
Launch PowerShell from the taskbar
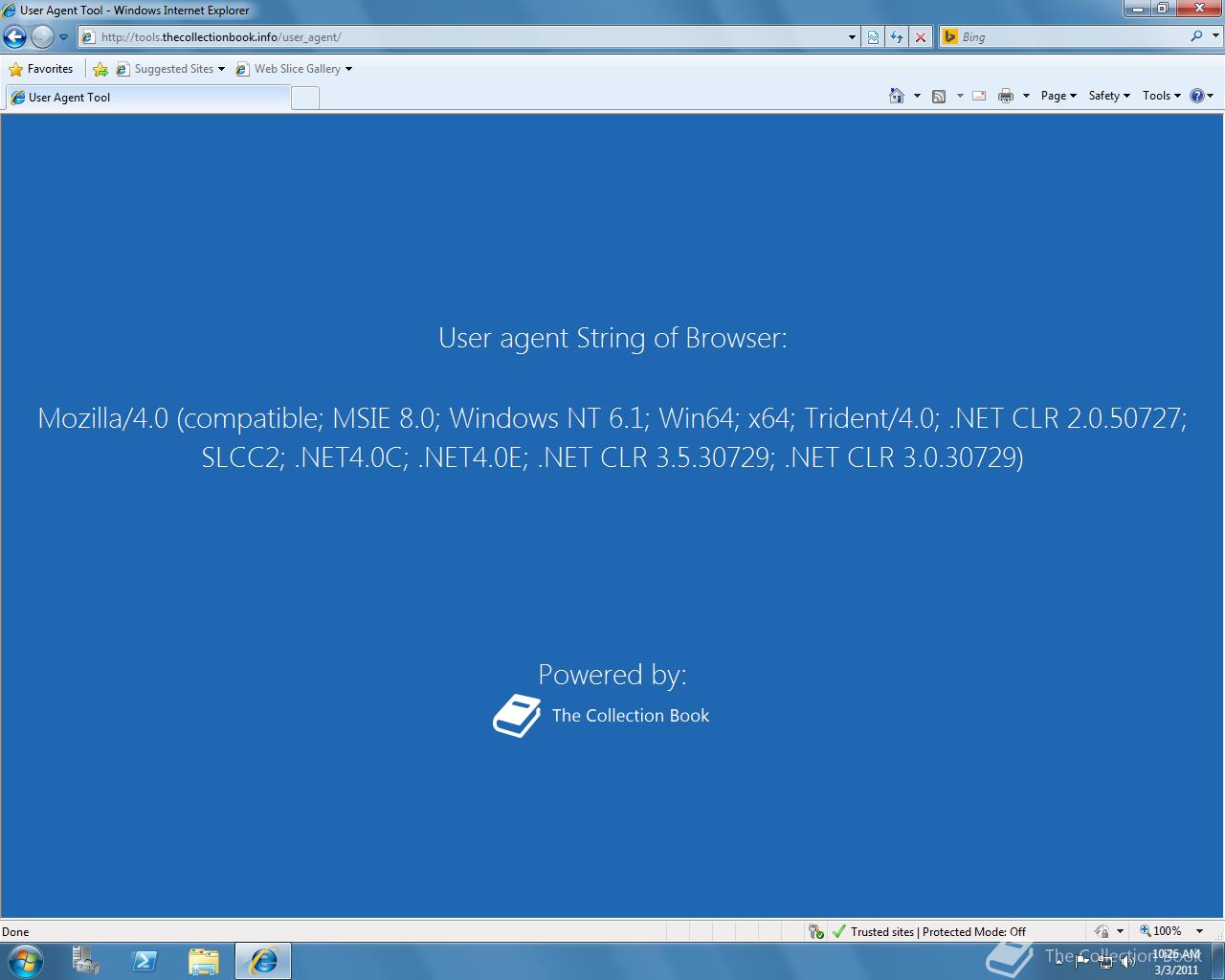(145, 961)
